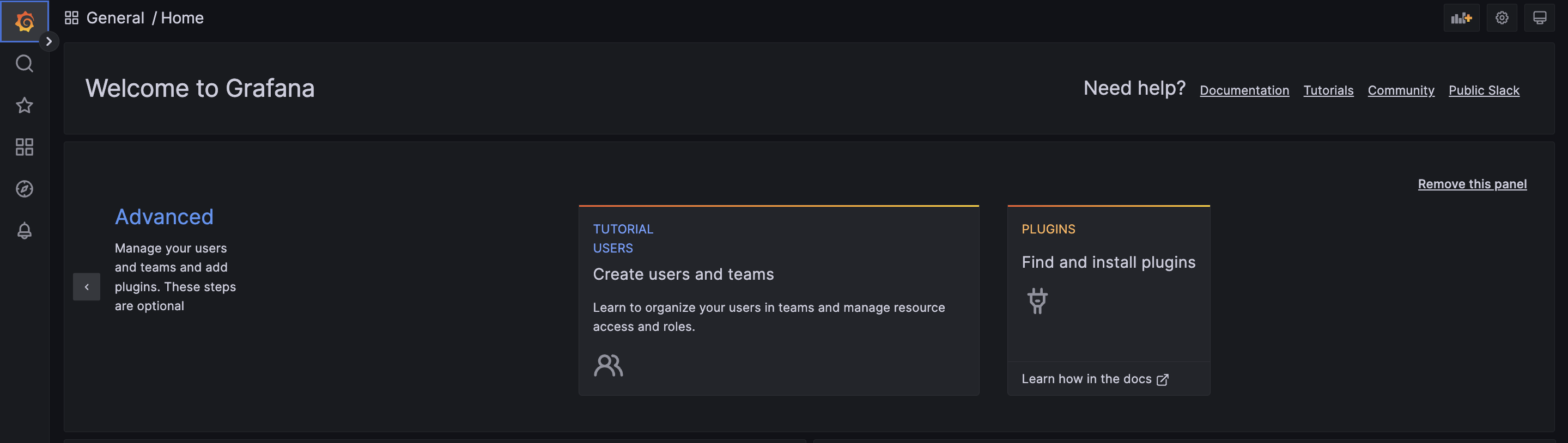This screenshot has width=1568, height=443.
Task: Open the Alerting bell icon
Action: [25, 231]
